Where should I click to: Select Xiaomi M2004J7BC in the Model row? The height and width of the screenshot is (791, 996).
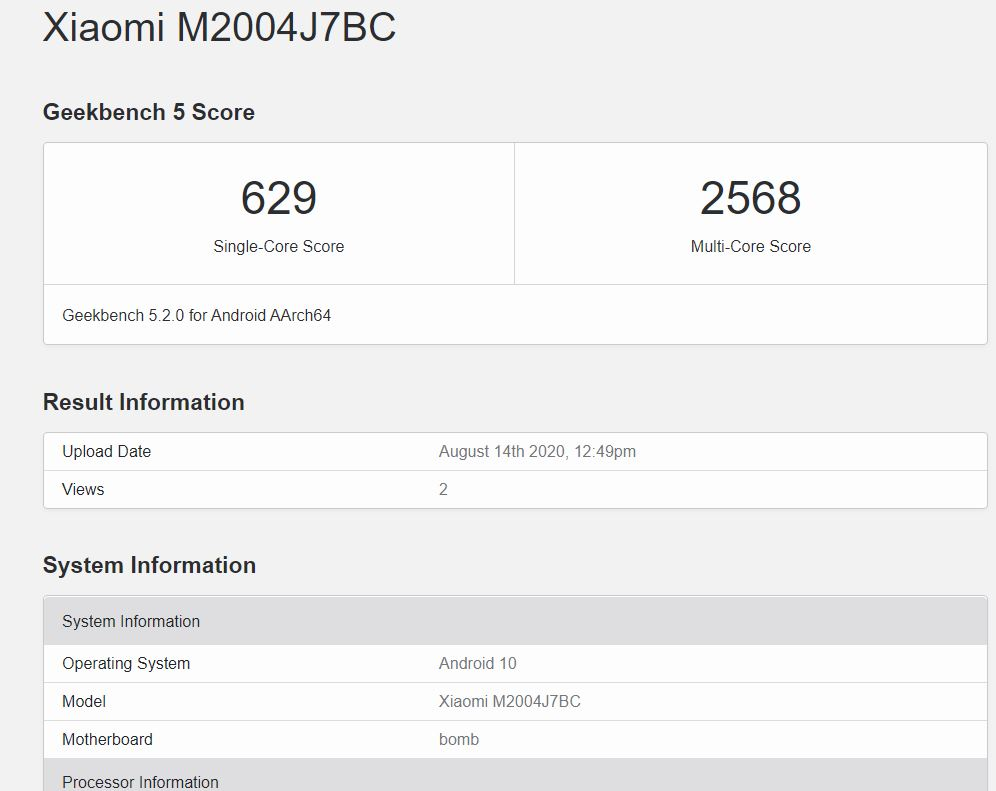click(509, 701)
